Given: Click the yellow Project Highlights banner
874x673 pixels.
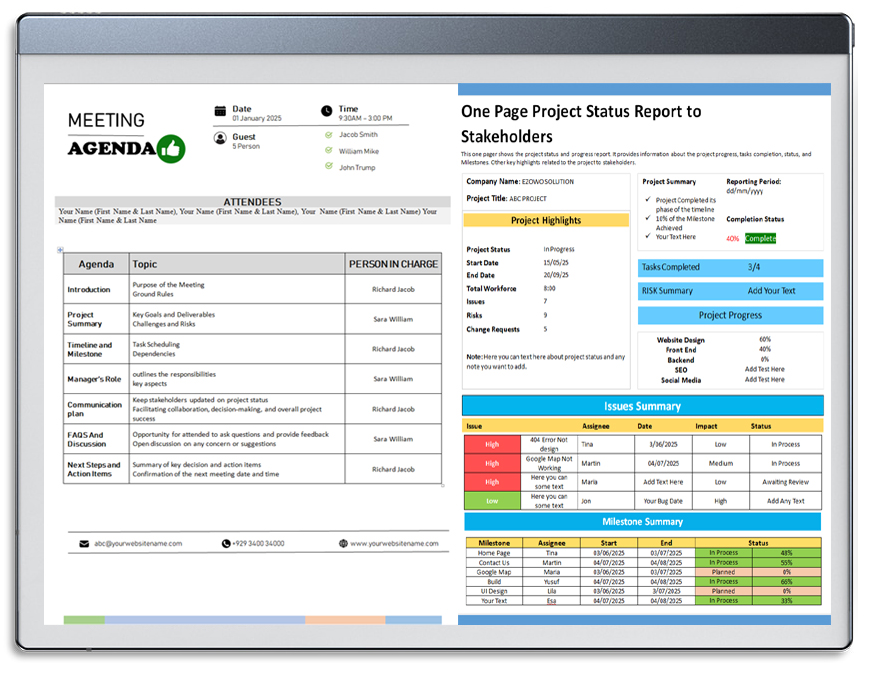Looking at the screenshot, I should click(545, 220).
